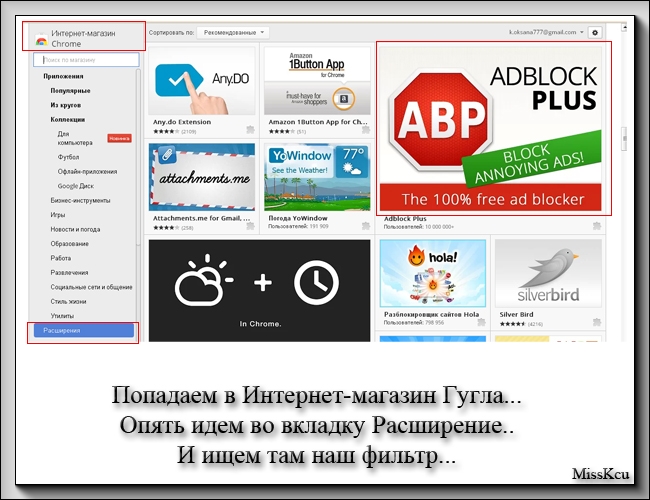Click the Silver Bird title text
650x500 pixels.
(x=517, y=314)
